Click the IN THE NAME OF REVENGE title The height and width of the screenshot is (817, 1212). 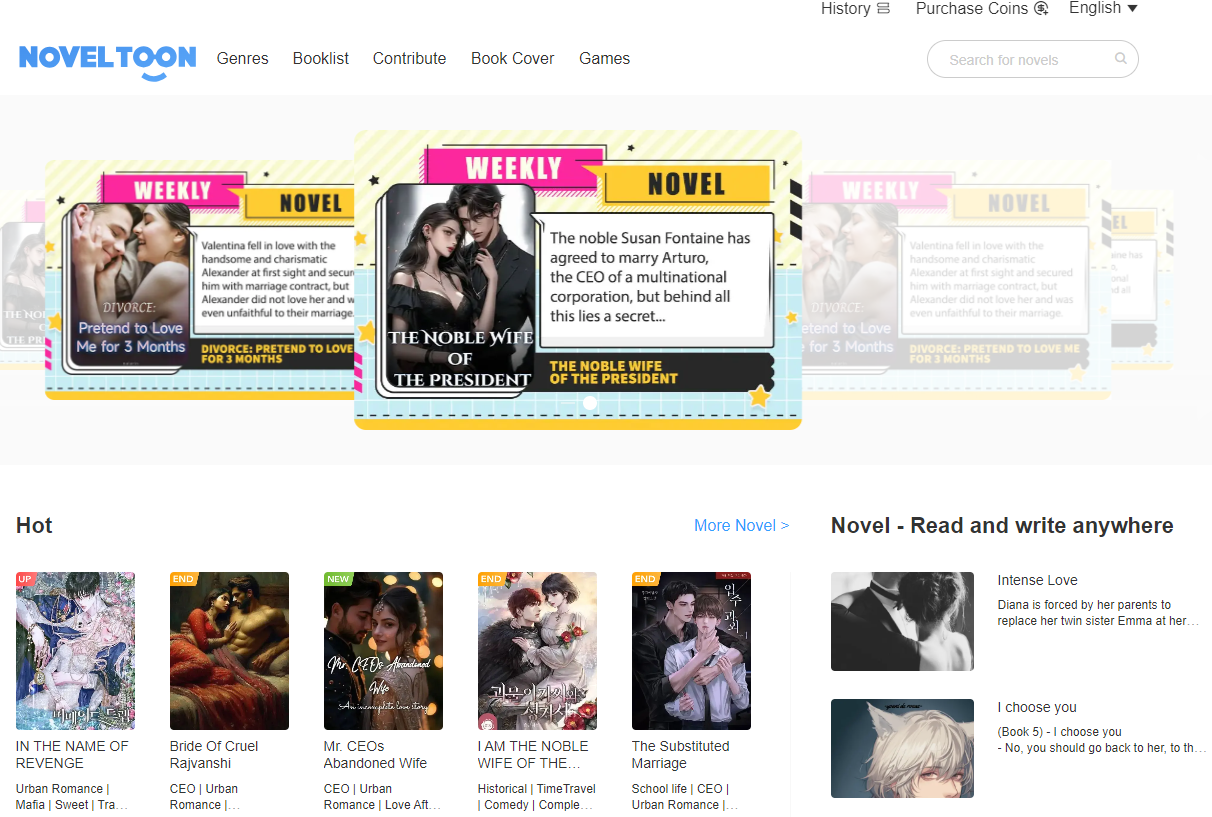tap(72, 755)
